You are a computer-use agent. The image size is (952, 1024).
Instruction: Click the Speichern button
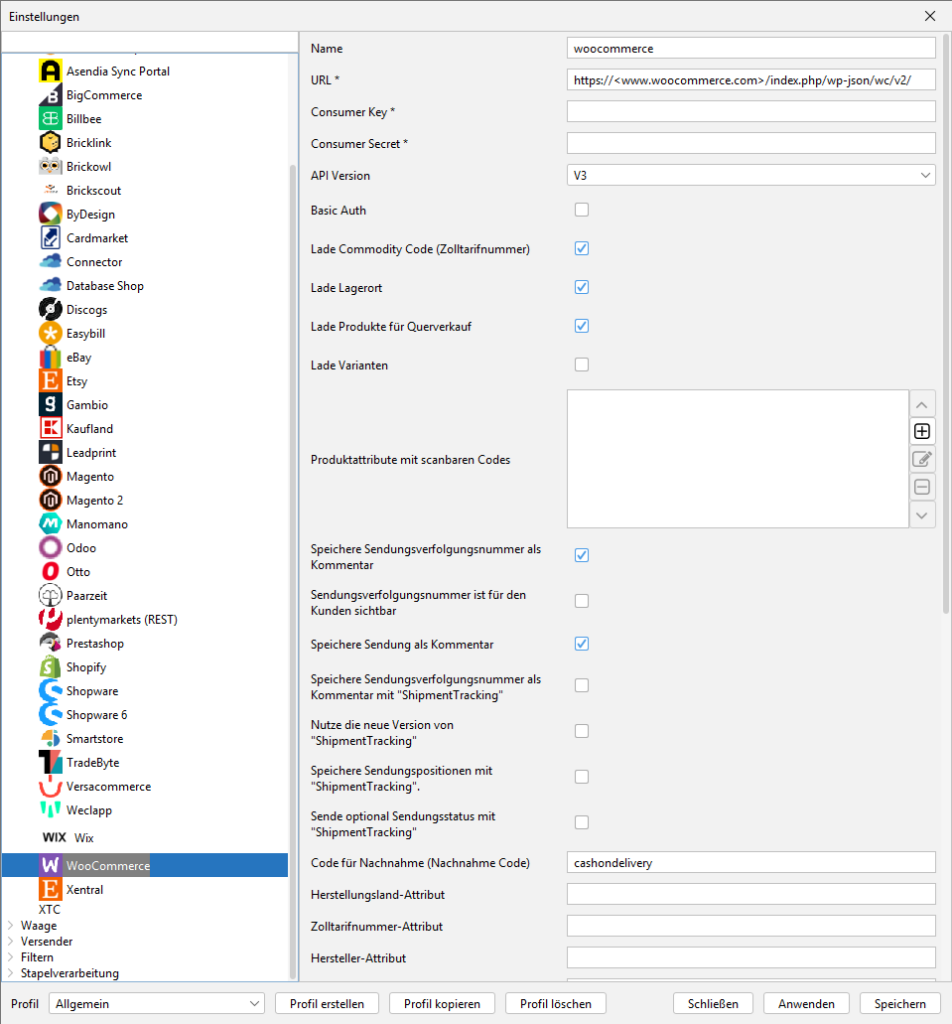(x=900, y=1003)
